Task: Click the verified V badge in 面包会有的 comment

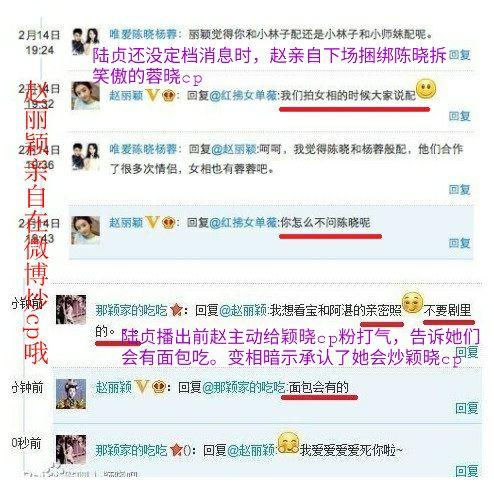Action: coord(141,387)
